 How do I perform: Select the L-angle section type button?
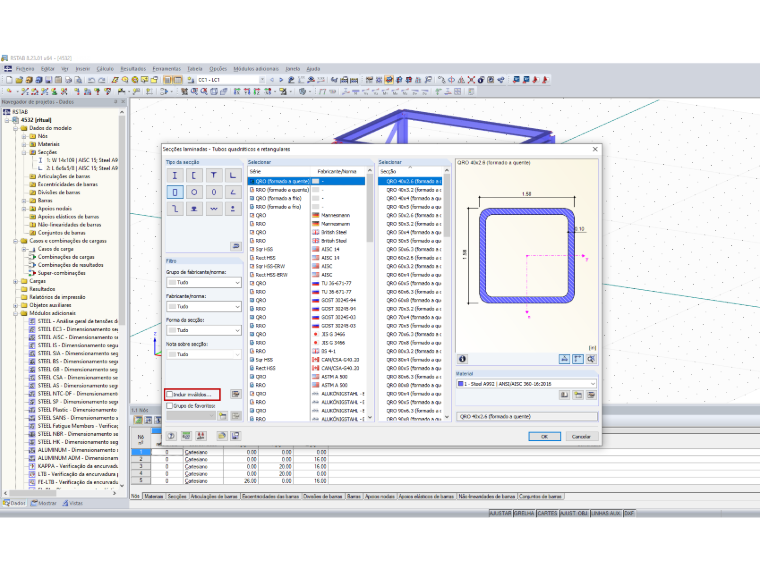233,175
